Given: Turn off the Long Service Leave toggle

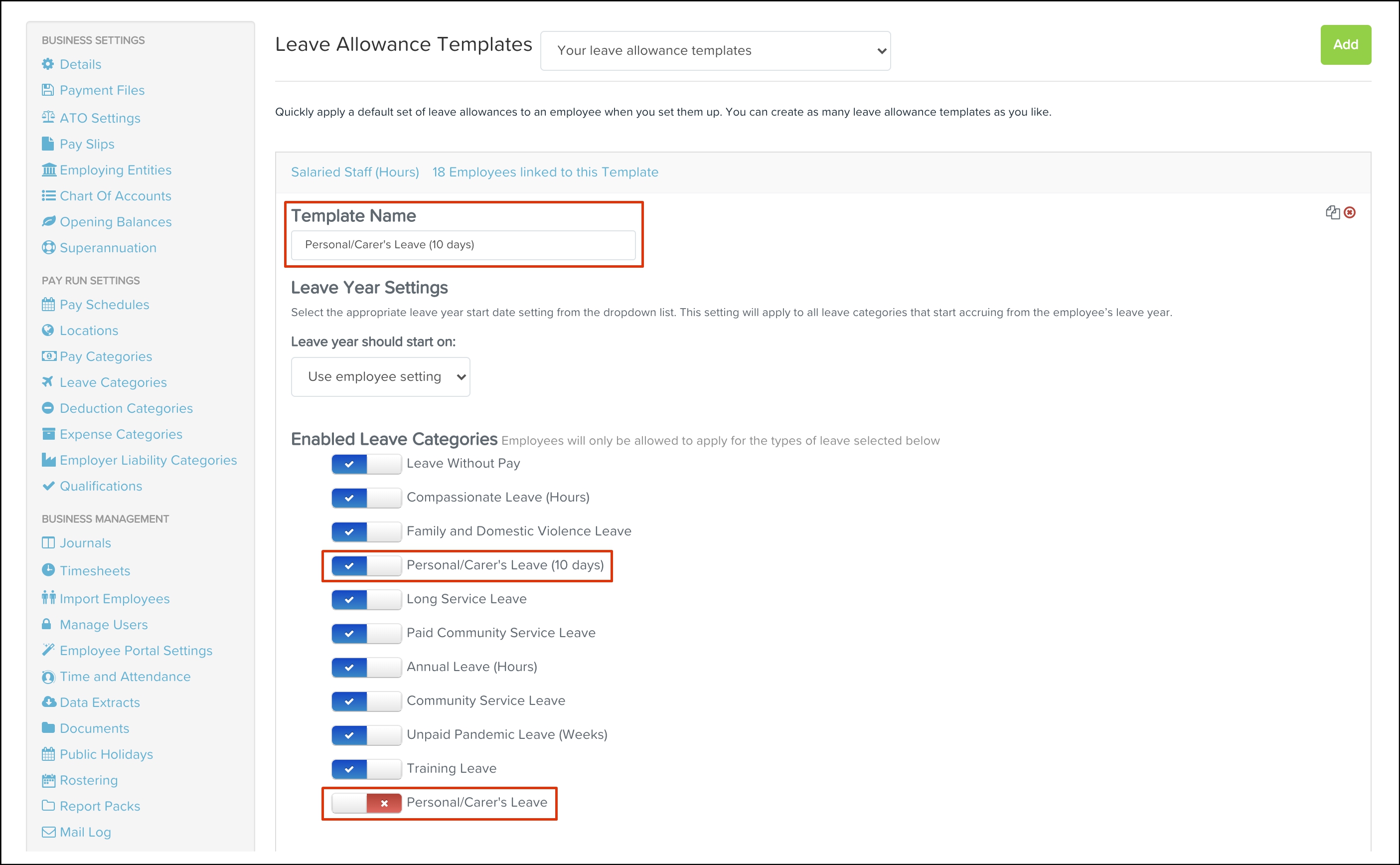Looking at the screenshot, I should pyautogui.click(x=366, y=599).
